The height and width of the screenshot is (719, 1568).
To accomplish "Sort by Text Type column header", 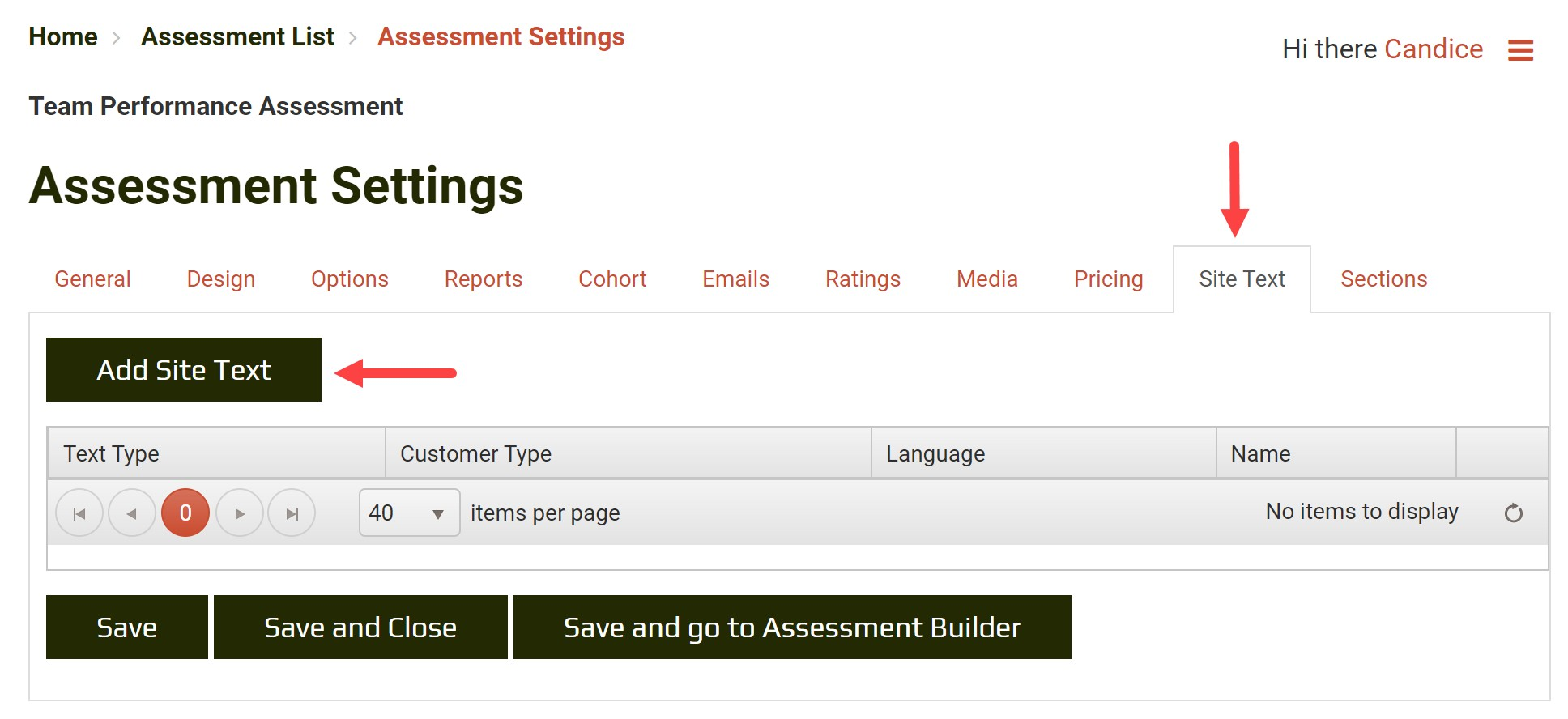I will [x=112, y=454].
